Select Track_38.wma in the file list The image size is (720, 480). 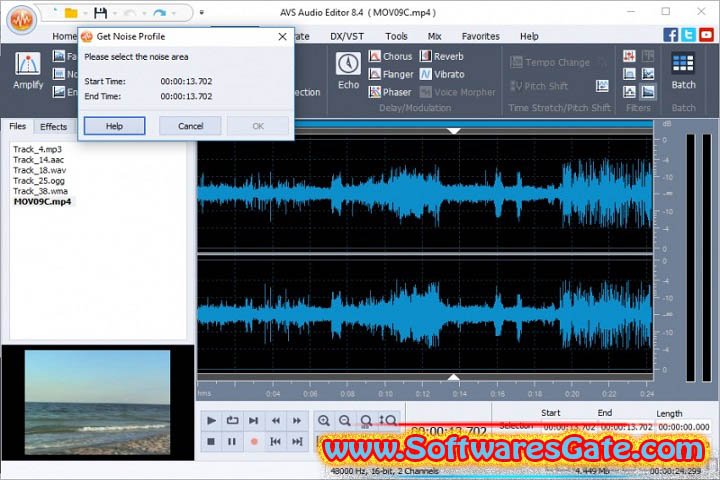(x=40, y=191)
